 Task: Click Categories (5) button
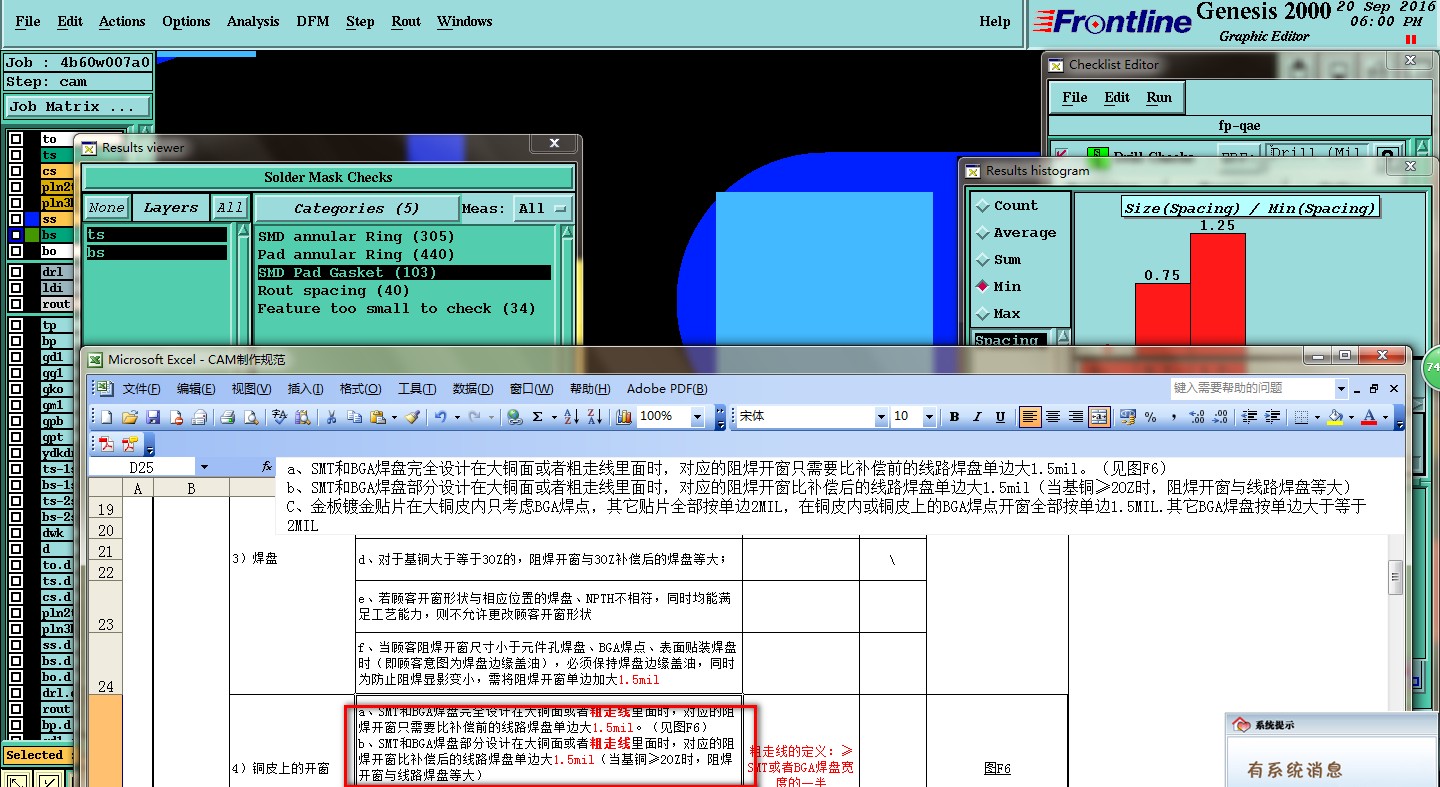click(356, 208)
